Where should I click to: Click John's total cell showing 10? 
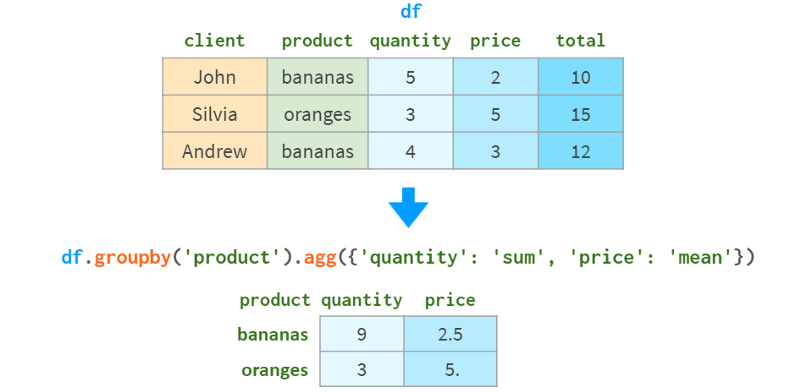(x=581, y=77)
